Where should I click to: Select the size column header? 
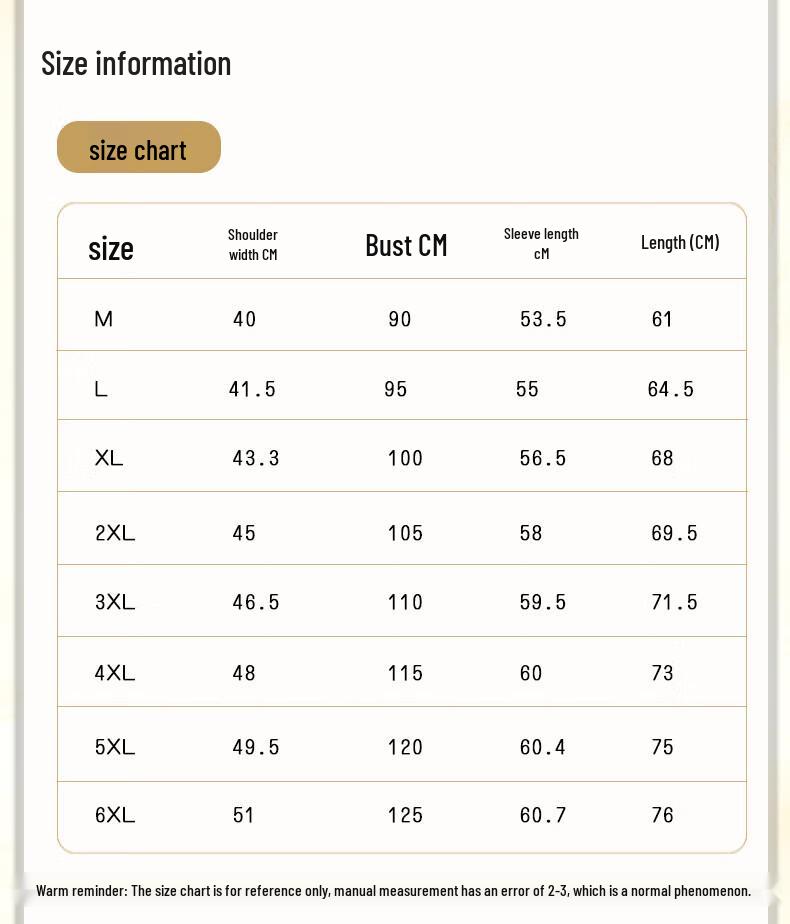(111, 248)
